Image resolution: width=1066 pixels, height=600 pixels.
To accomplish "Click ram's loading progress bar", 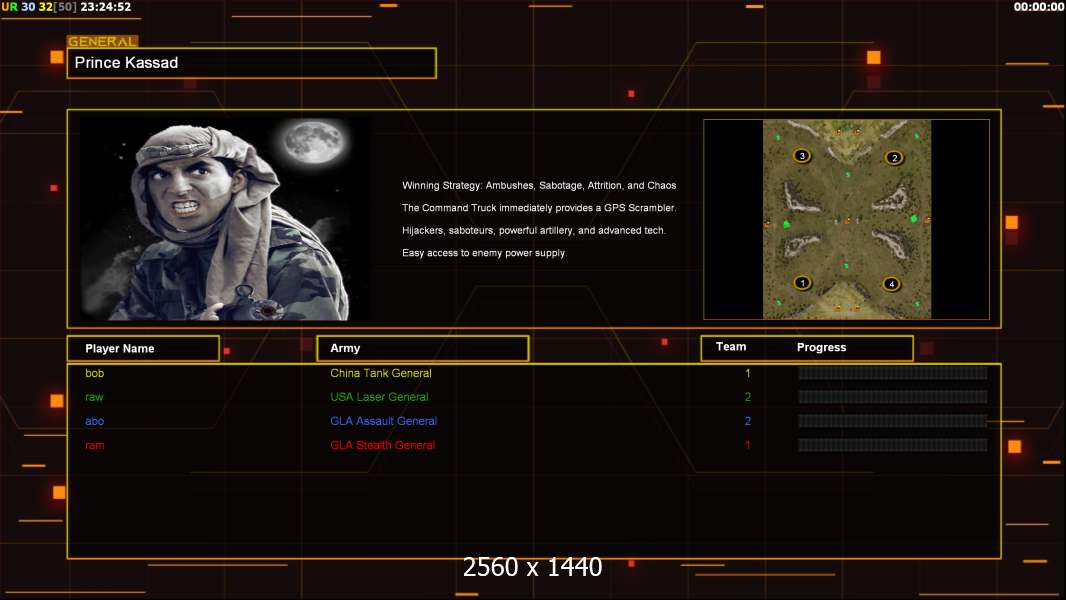I will 893,445.
